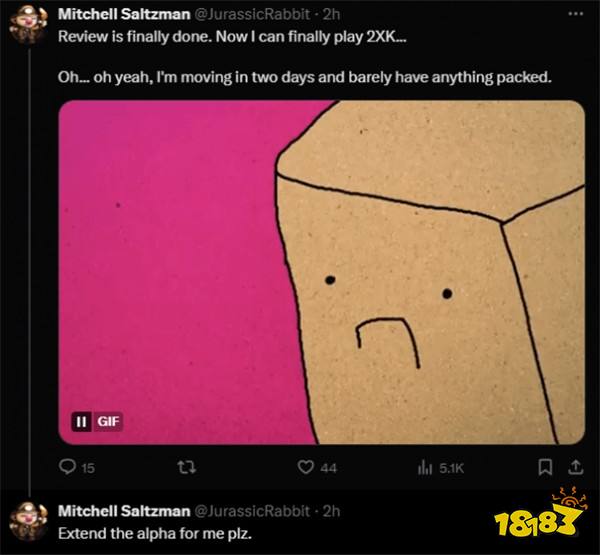600x555 pixels.
Task: Pause the GIF with the pause button
Action: (x=82, y=422)
